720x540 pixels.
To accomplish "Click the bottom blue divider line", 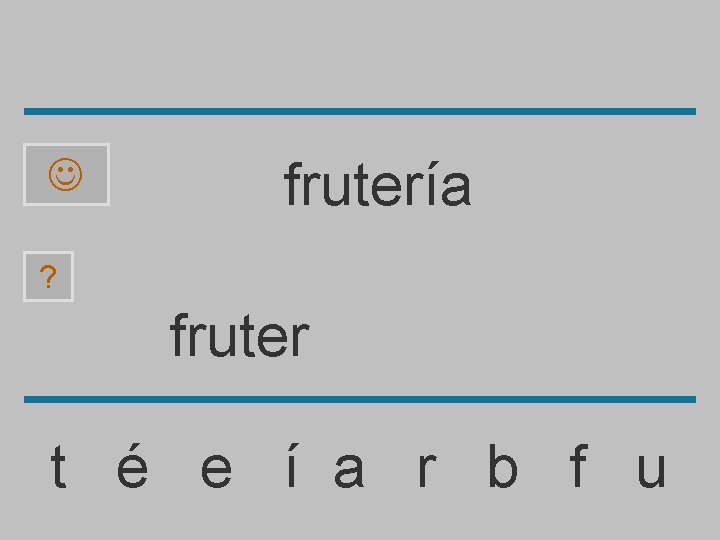I will click(360, 399).
